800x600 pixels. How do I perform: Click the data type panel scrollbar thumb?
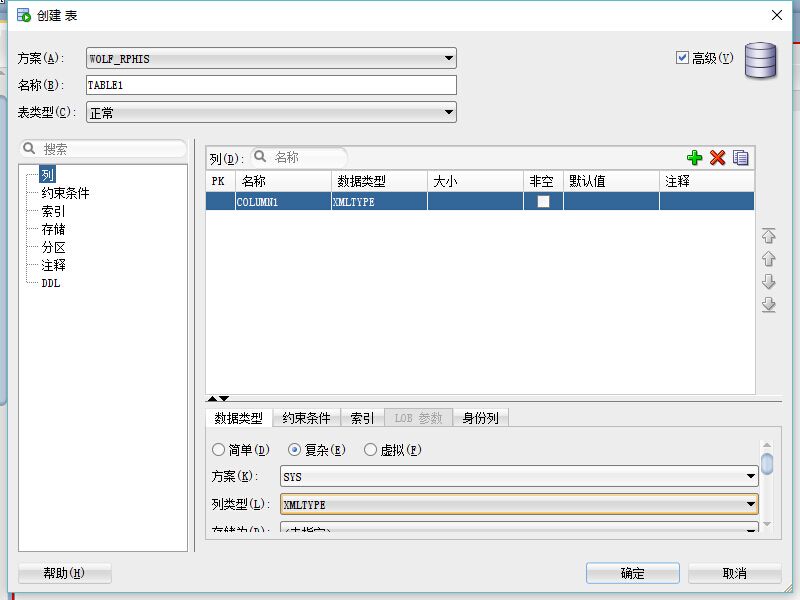click(766, 463)
